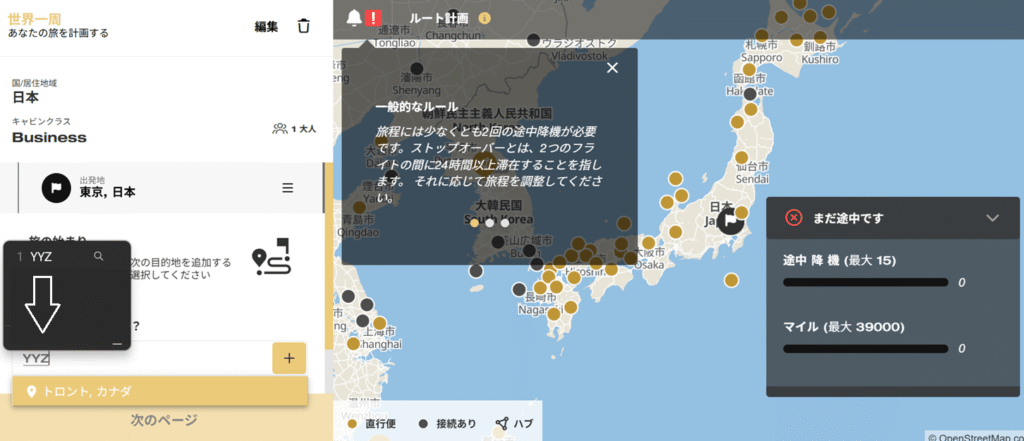Click the black flag icon beside 東京, 日本

coord(55,187)
